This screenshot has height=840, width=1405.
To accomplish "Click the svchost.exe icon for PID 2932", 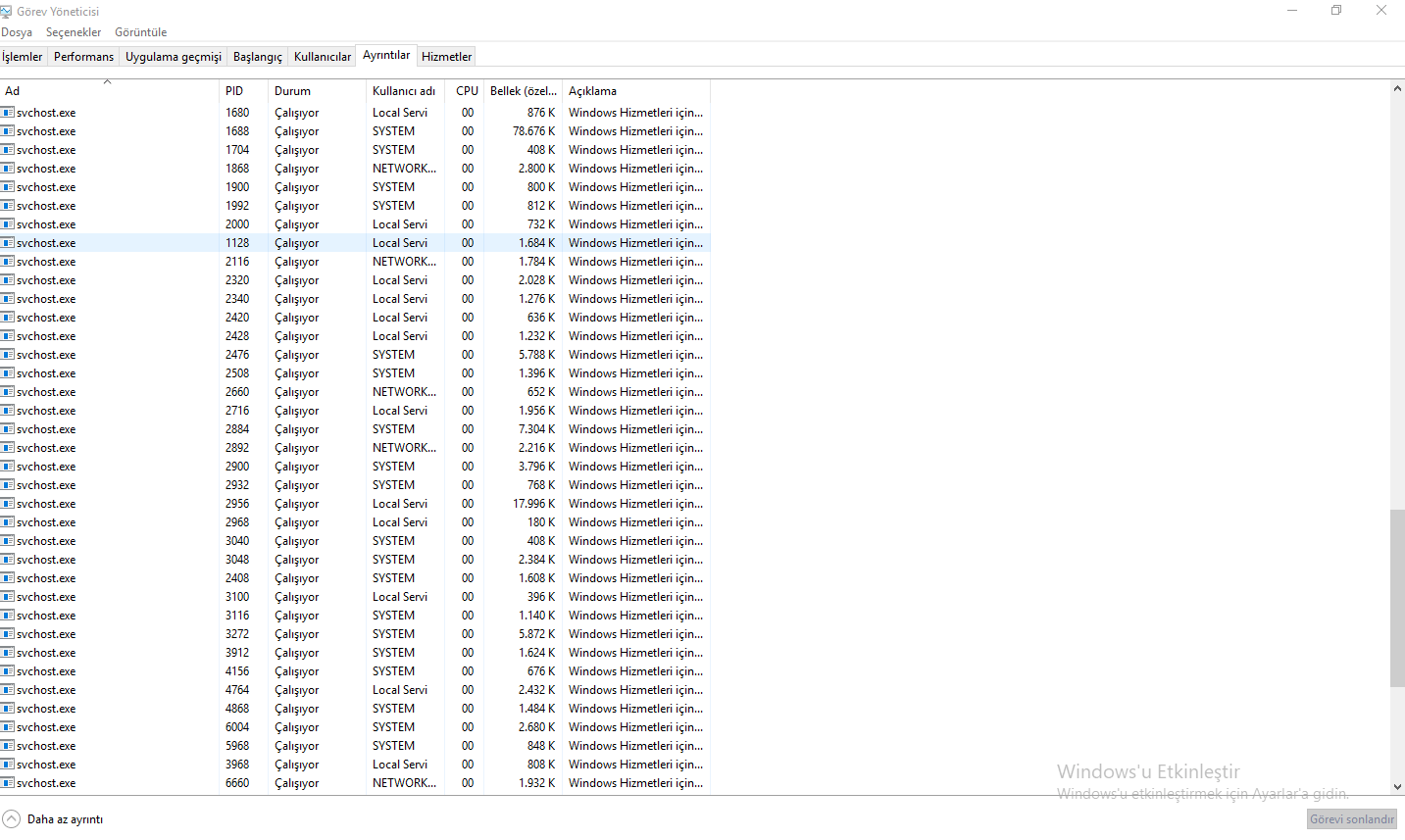I will pos(8,485).
